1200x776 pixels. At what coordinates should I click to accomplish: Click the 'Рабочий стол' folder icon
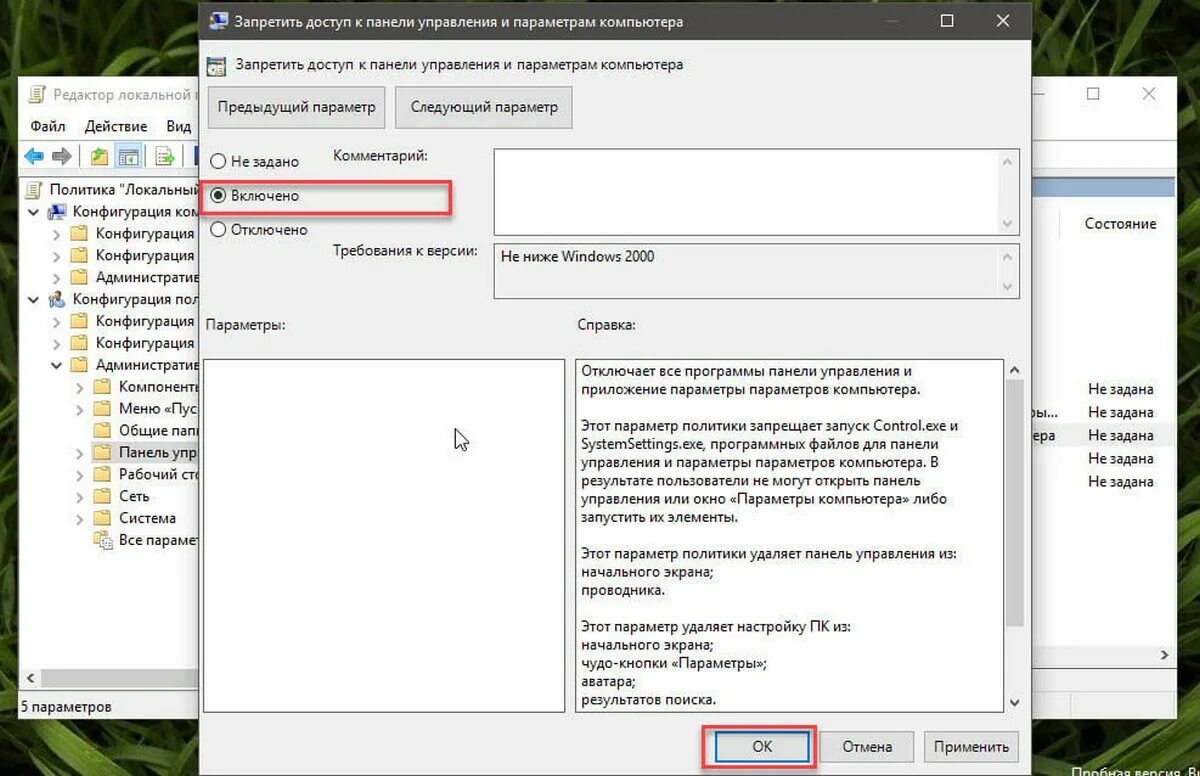(102, 474)
